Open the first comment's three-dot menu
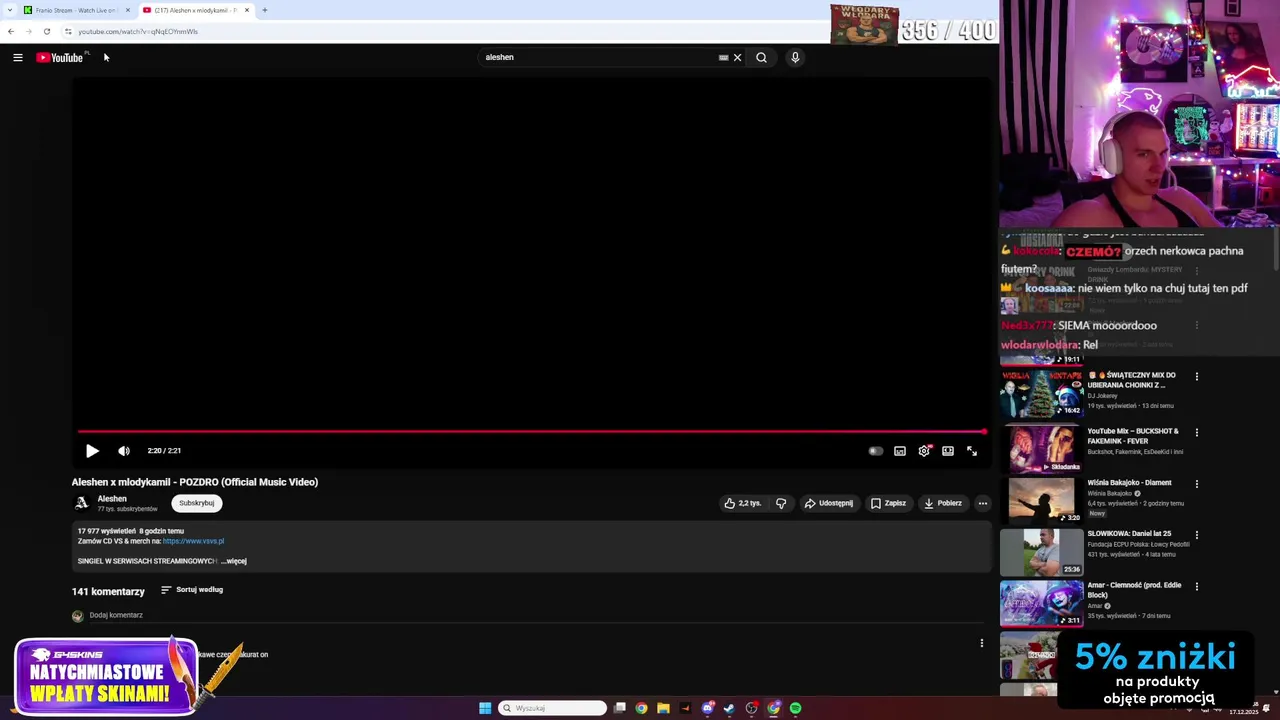The width and height of the screenshot is (1280, 720). point(982,643)
